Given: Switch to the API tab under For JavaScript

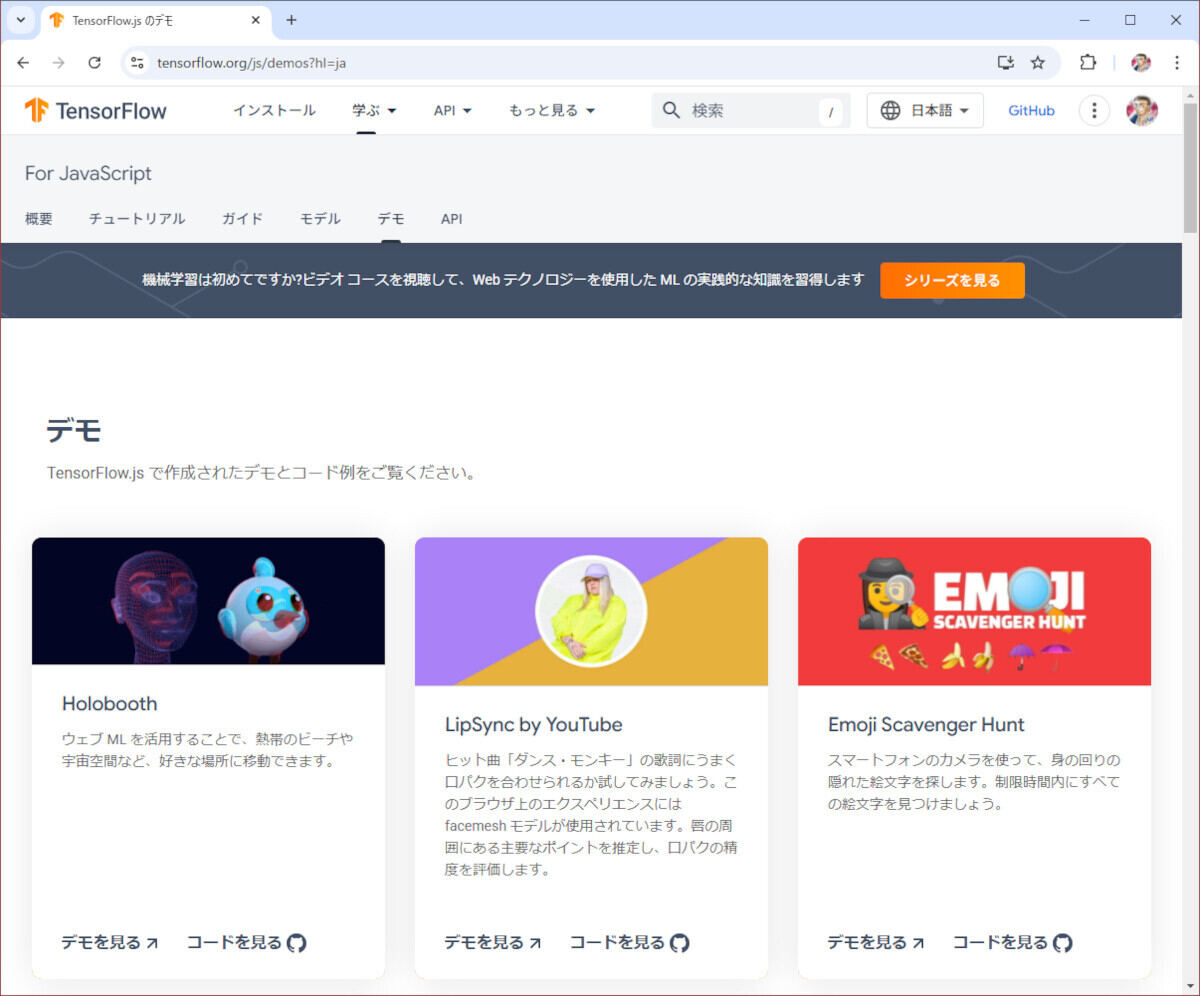Looking at the screenshot, I should 452,218.
